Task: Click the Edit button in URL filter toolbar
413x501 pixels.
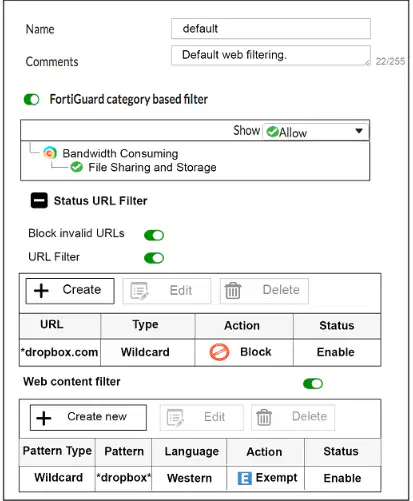Action: click(x=167, y=291)
